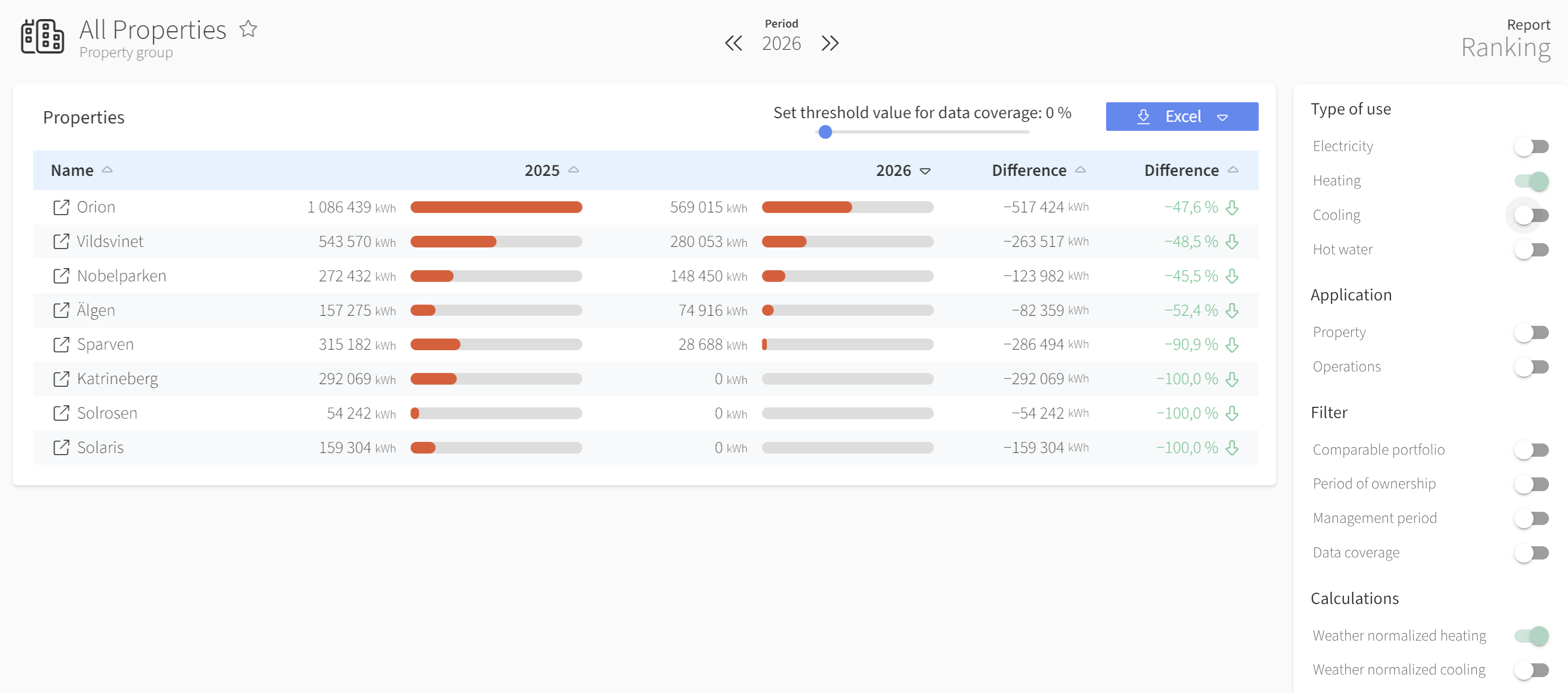Go to the previous period
Screen dimensions: 1568x693
[x=734, y=43]
